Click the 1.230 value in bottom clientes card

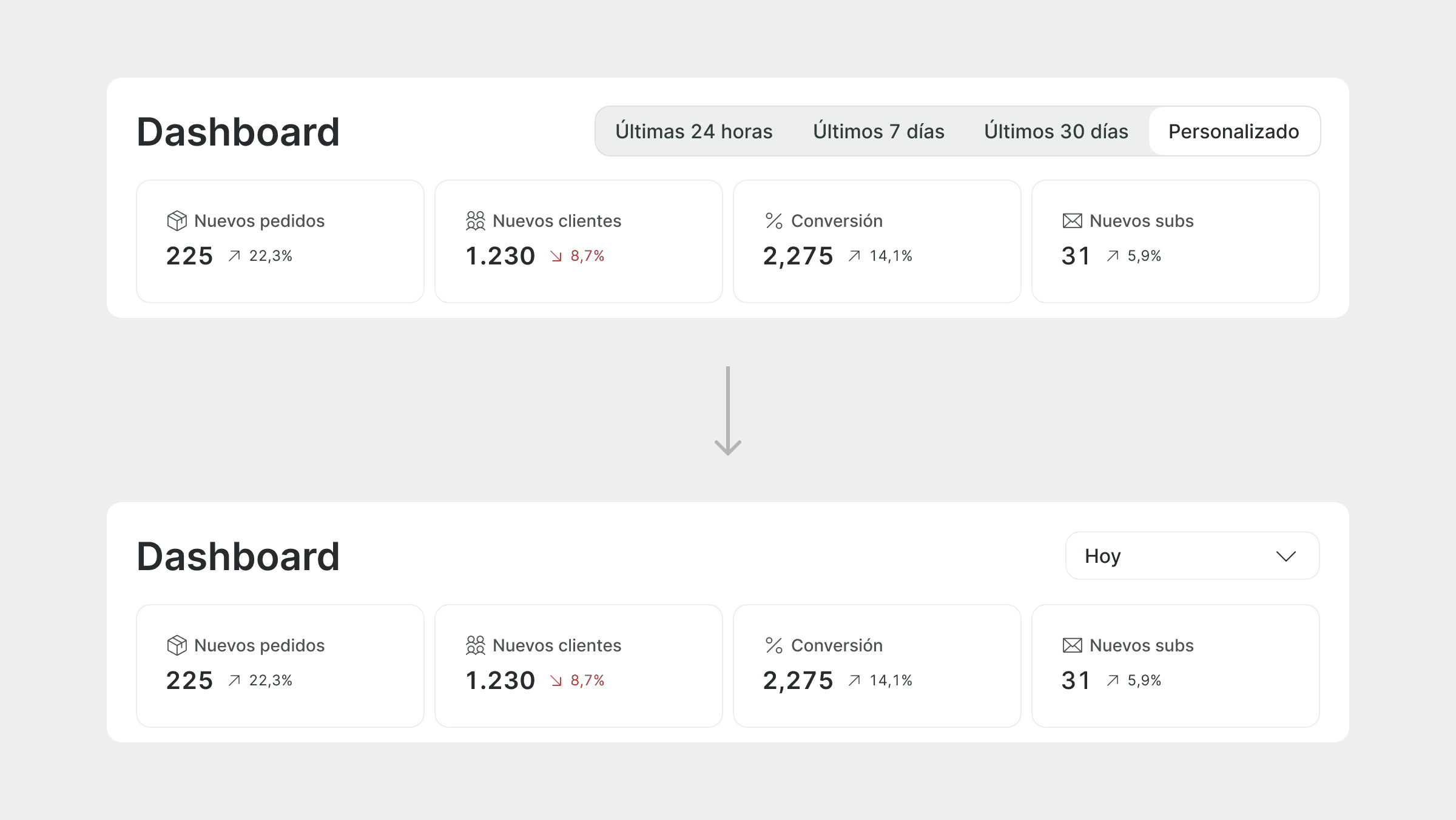click(x=500, y=681)
